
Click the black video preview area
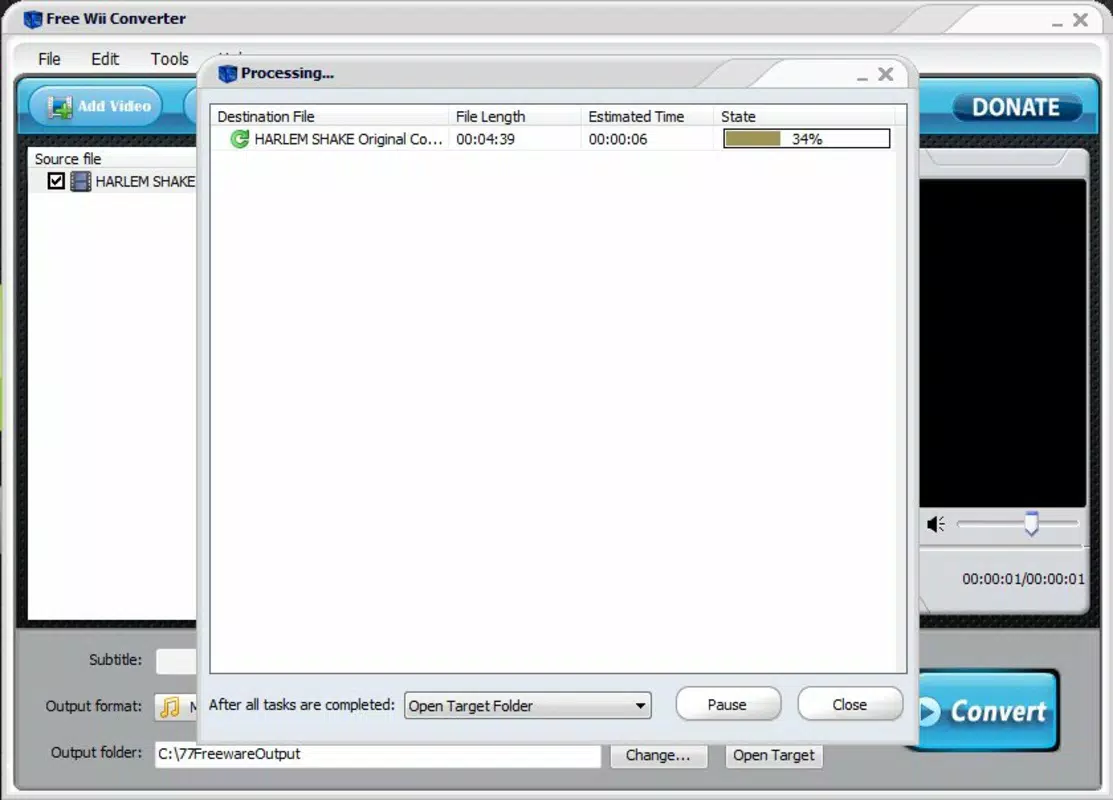pyautogui.click(x=1002, y=343)
